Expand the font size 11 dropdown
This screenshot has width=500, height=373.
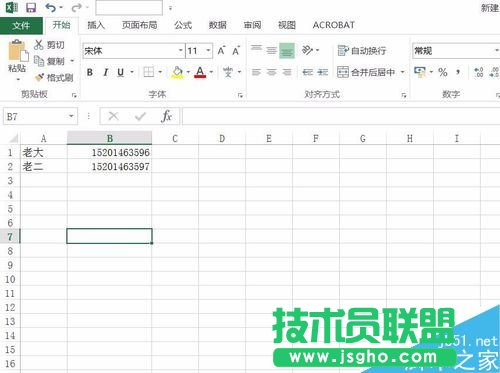coord(208,51)
